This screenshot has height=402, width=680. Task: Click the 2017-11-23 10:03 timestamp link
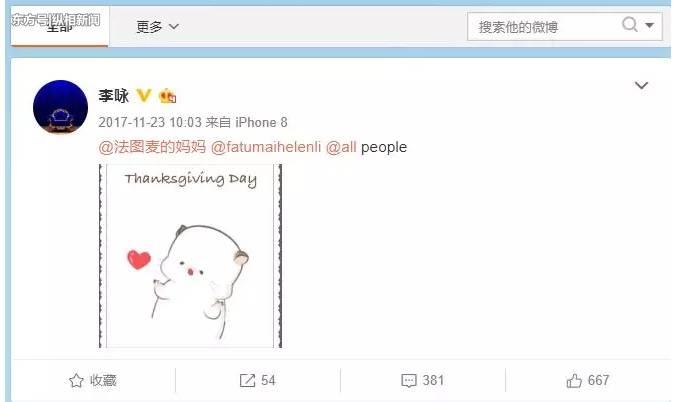tap(150, 122)
